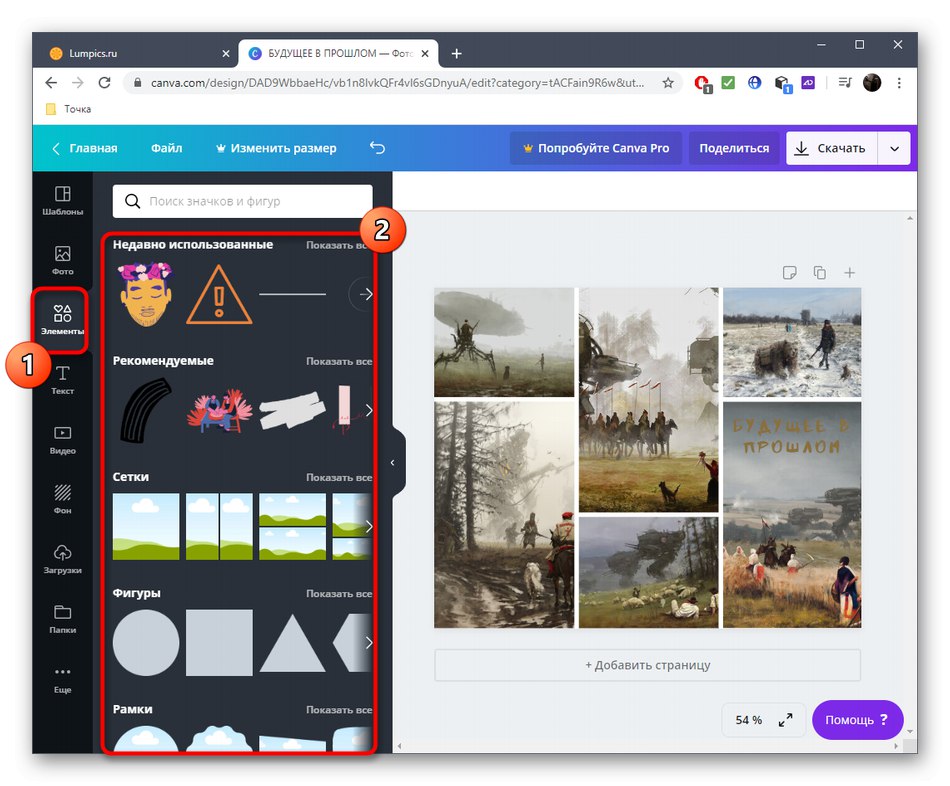Insert the two-column grid
950x786 pixels.
(219, 527)
